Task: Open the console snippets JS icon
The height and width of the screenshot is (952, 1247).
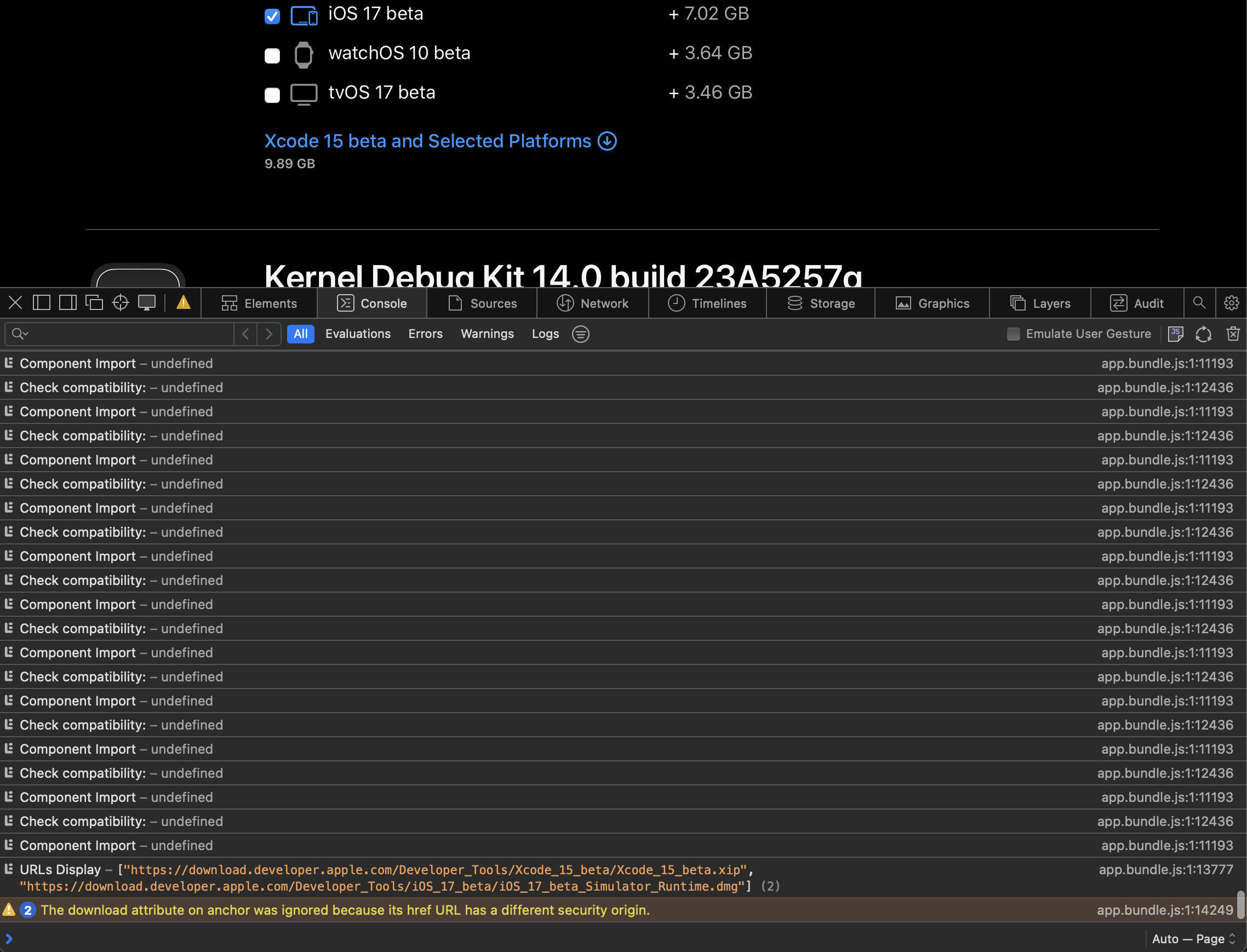Action: [x=1176, y=334]
